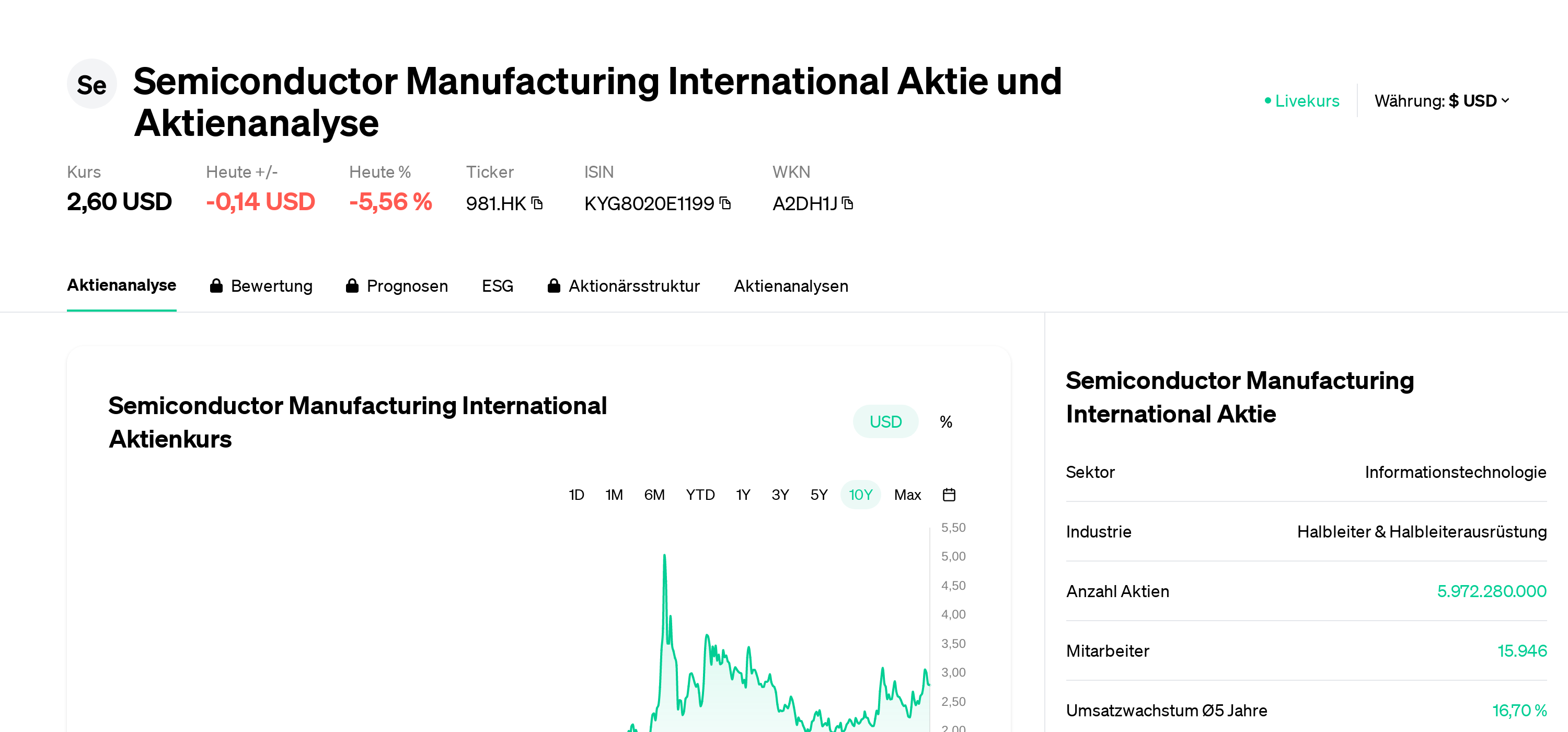Copy the ticker 981.HK icon
Screen dimensions: 1568x732
(537, 203)
